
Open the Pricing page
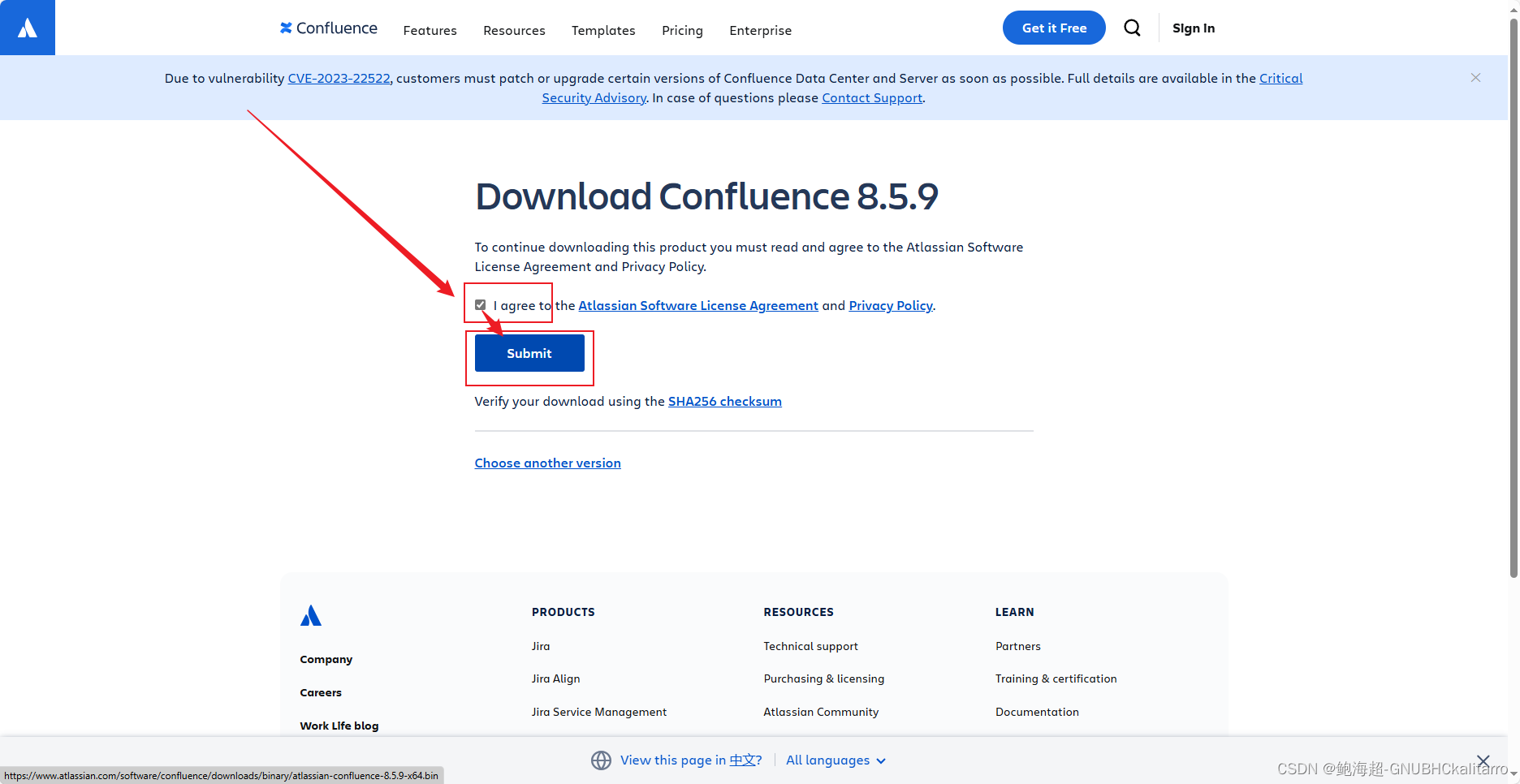(x=682, y=30)
